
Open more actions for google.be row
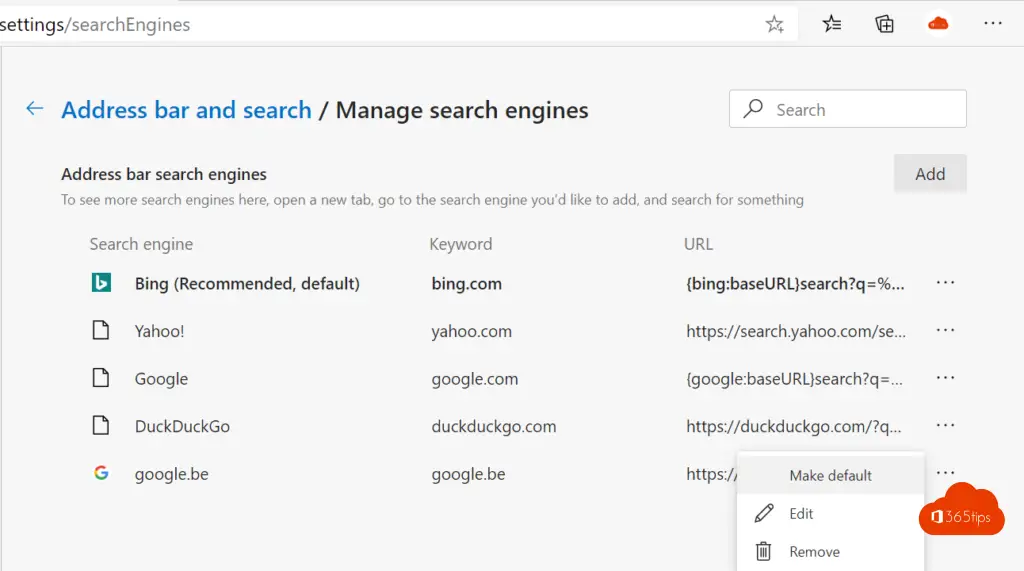[x=945, y=472]
